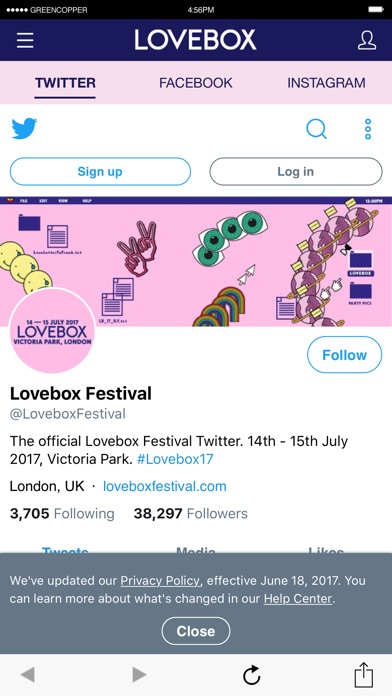Open the three-dot more options menu

click(368, 129)
